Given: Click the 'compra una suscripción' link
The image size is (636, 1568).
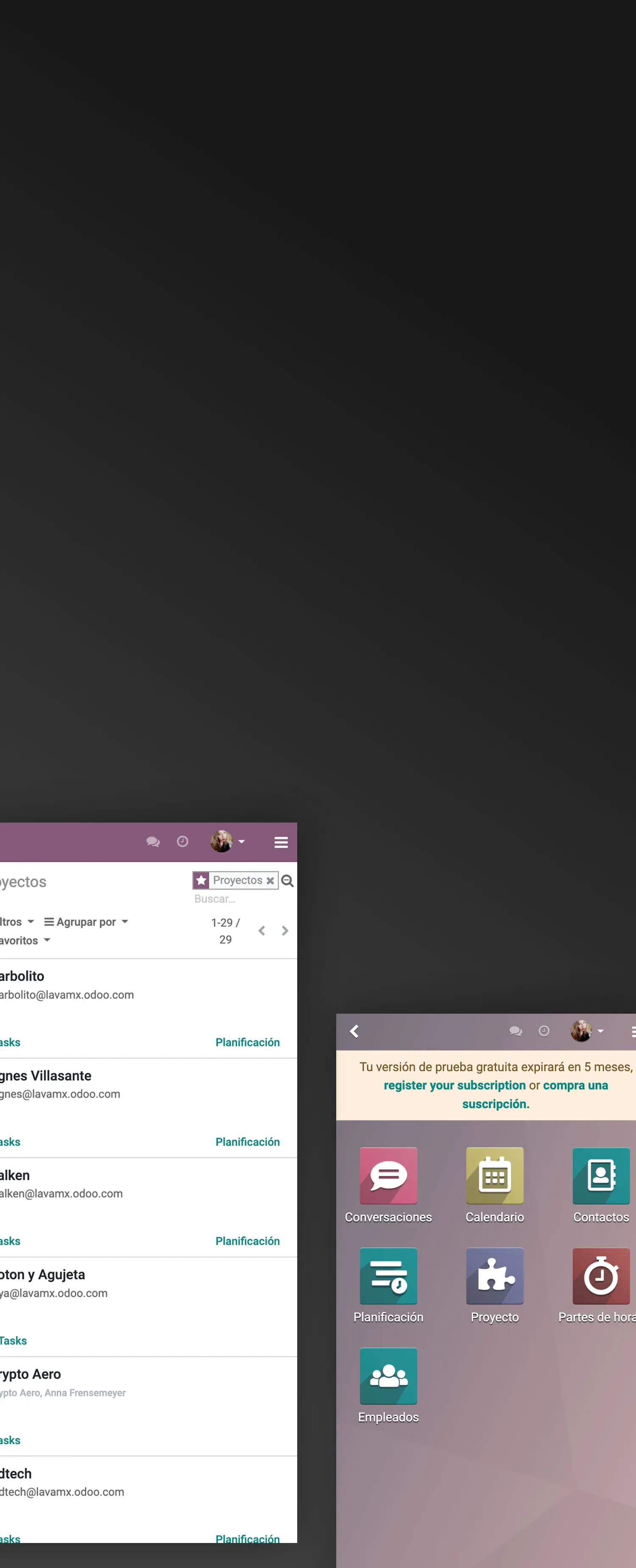Looking at the screenshot, I should 535,1095.
